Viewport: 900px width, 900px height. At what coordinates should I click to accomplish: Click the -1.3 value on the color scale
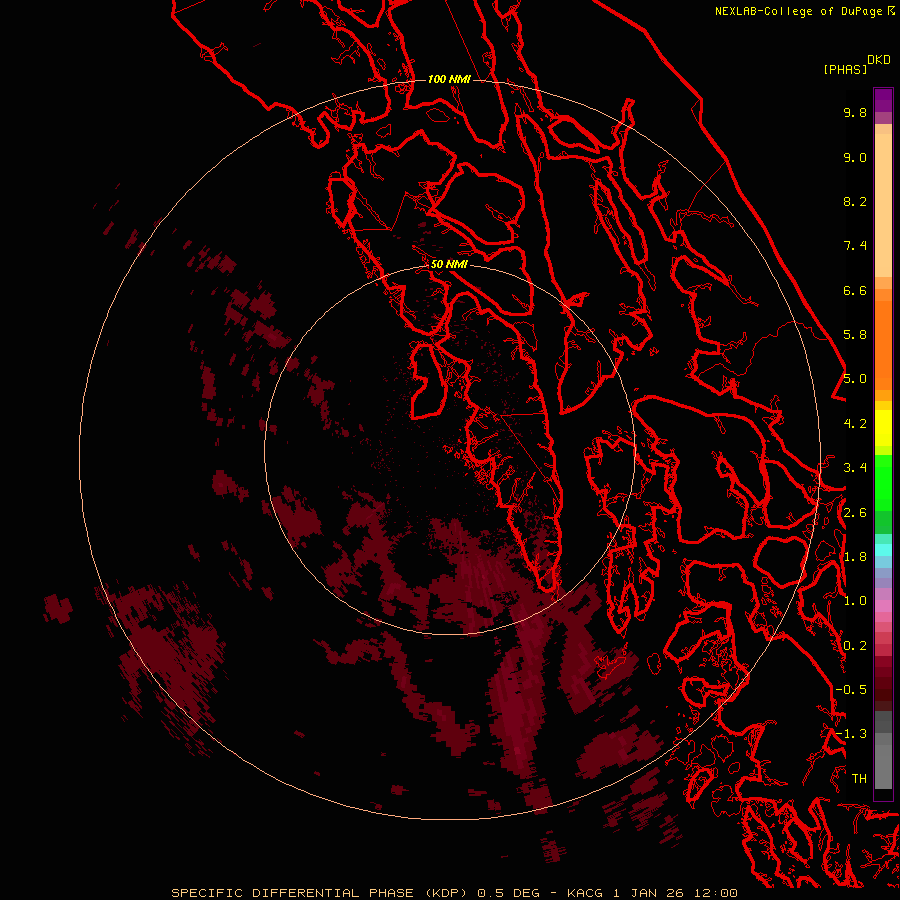click(851, 734)
